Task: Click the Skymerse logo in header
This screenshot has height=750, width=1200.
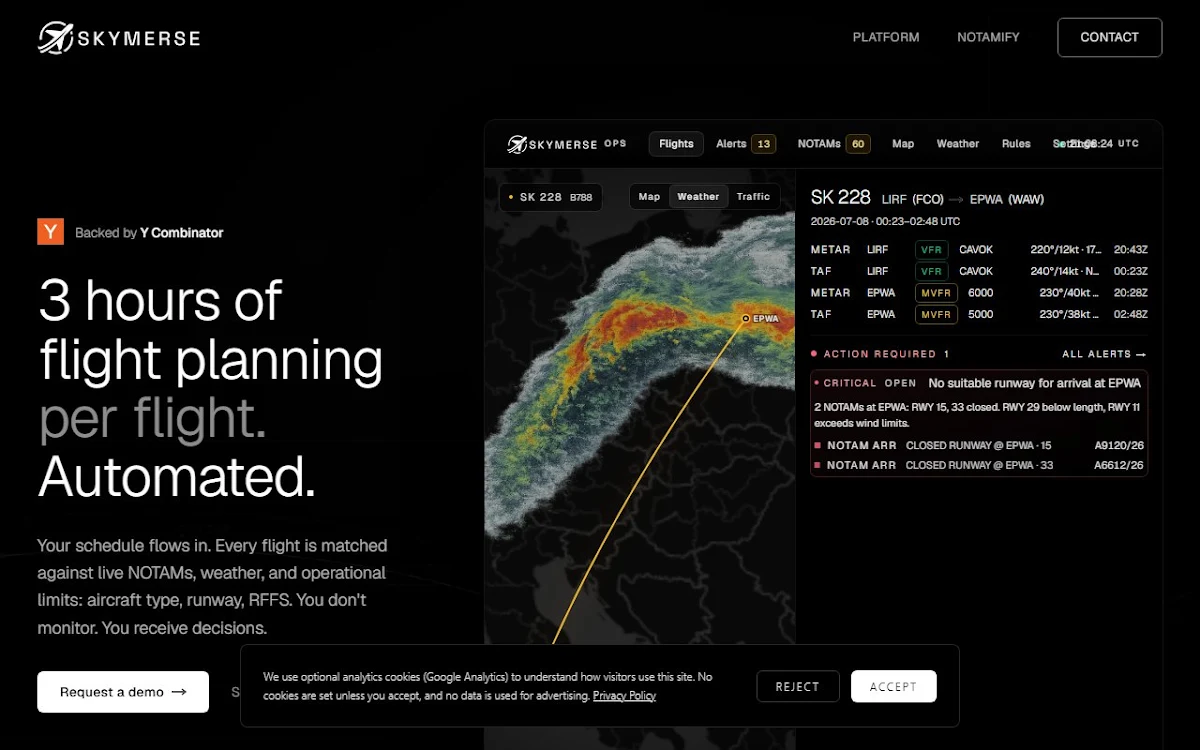Action: [x=119, y=38]
